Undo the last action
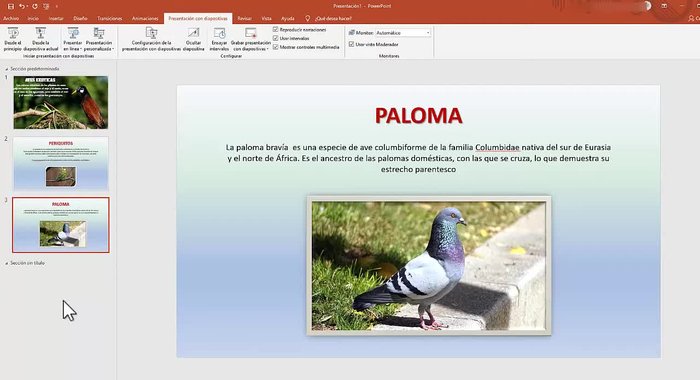Viewport: 700px width, 380px height. pos(21,6)
